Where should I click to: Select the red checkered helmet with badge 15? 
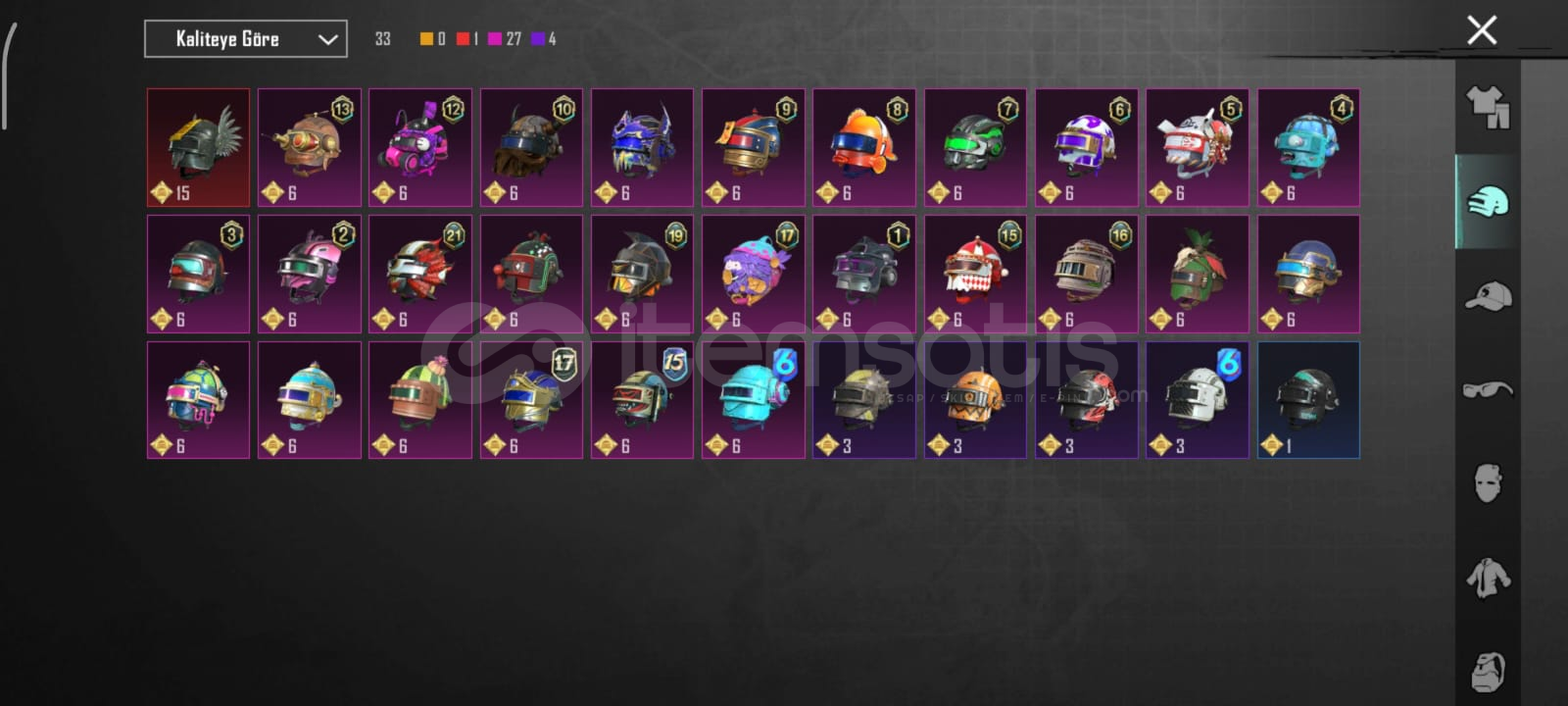point(976,274)
